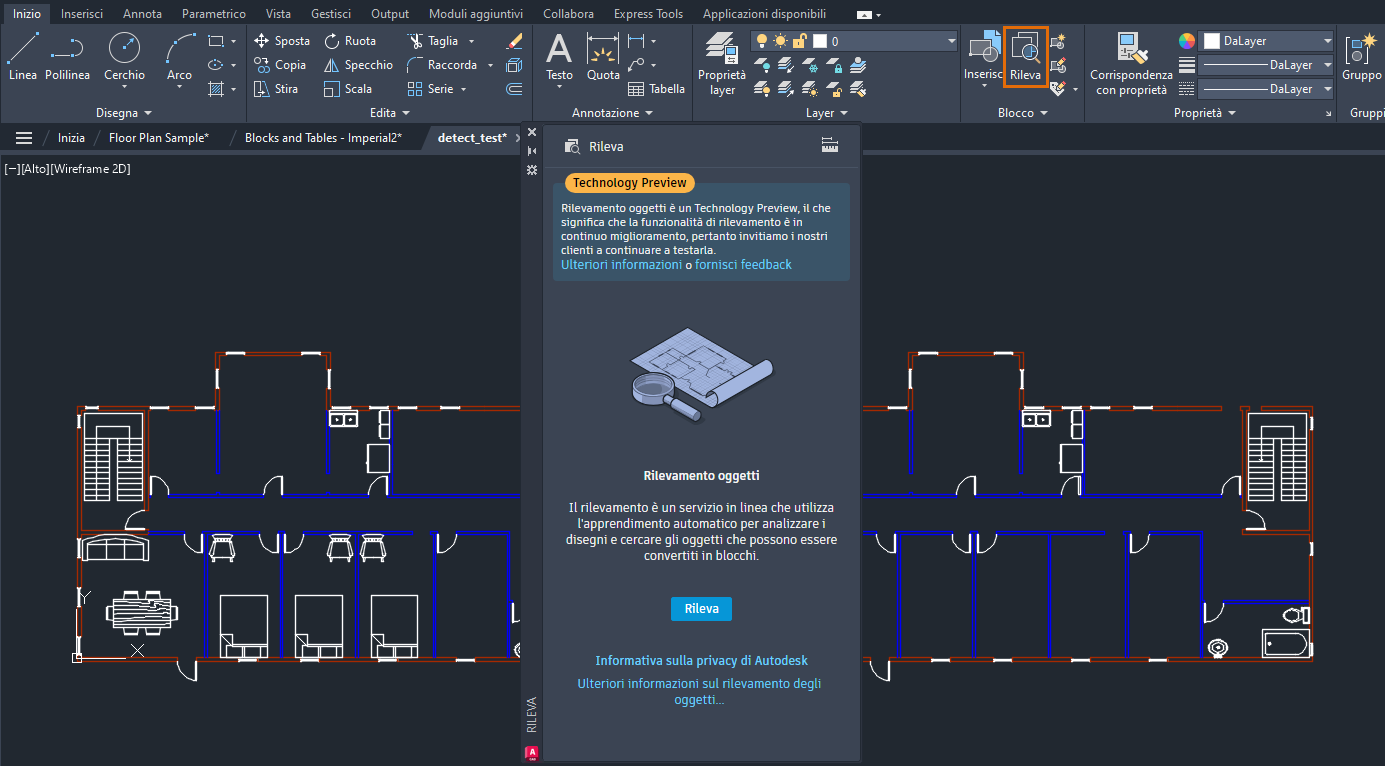Select the Serie array tool
The image size is (1385, 766).
tap(431, 89)
